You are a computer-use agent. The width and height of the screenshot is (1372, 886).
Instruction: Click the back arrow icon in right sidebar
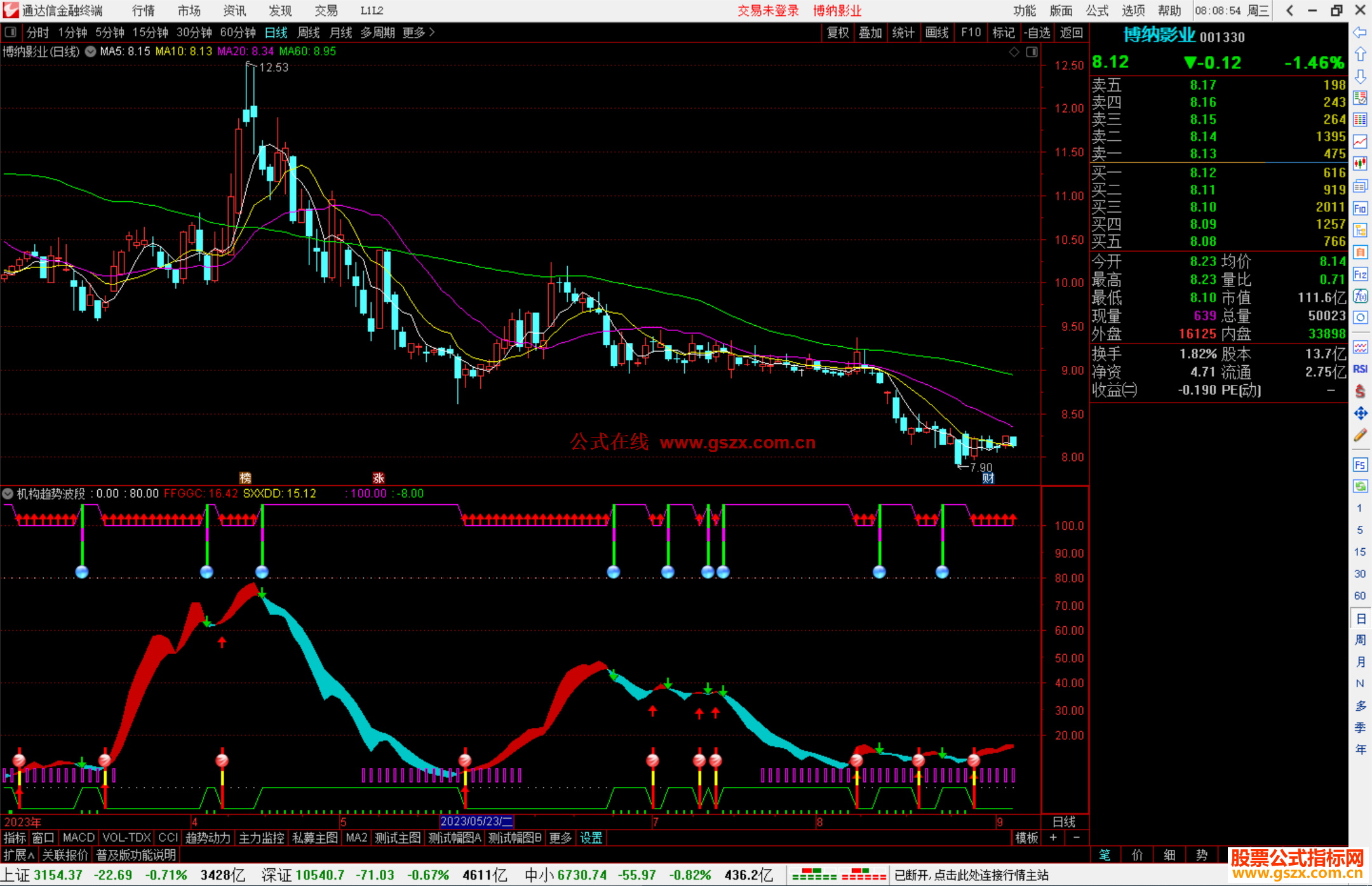pyautogui.click(x=1360, y=32)
